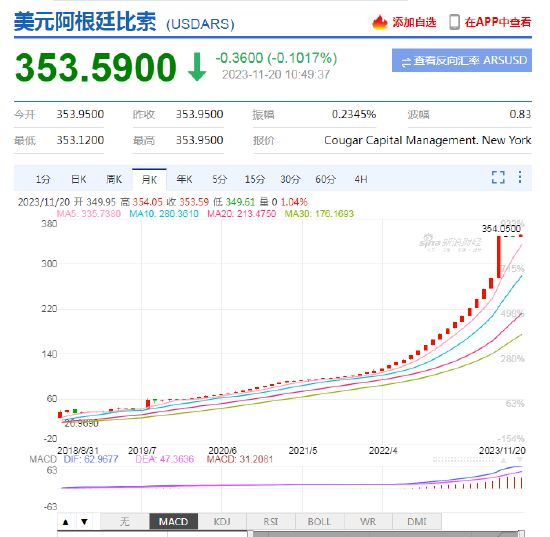Switch to the 年K yearly chart tab
Image resolution: width=550 pixels, height=537 pixels.
[x=185, y=180]
